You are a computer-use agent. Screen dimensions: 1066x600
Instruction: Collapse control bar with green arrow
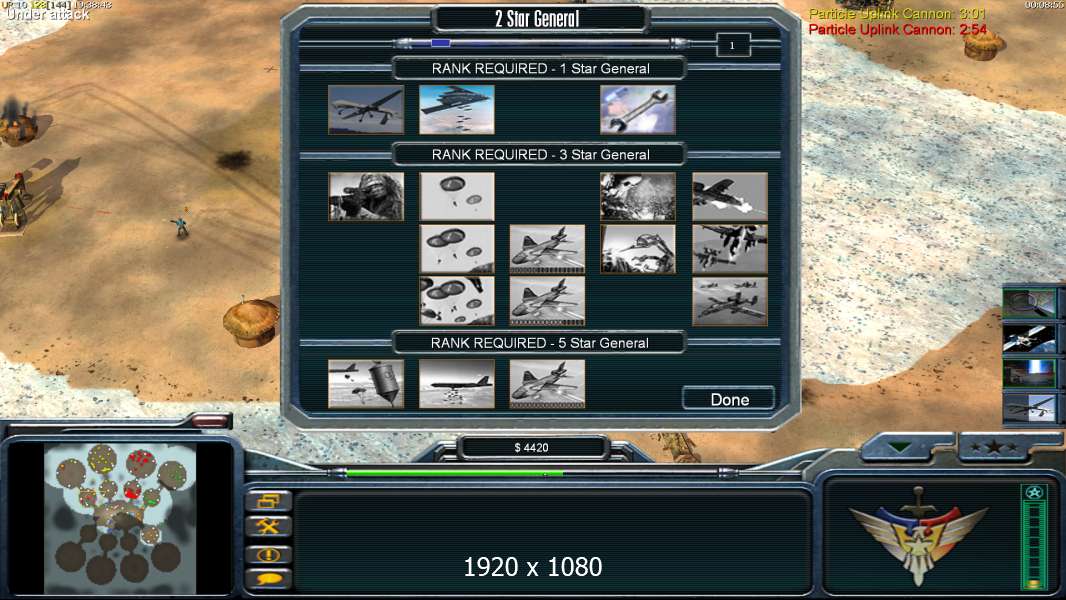point(900,447)
